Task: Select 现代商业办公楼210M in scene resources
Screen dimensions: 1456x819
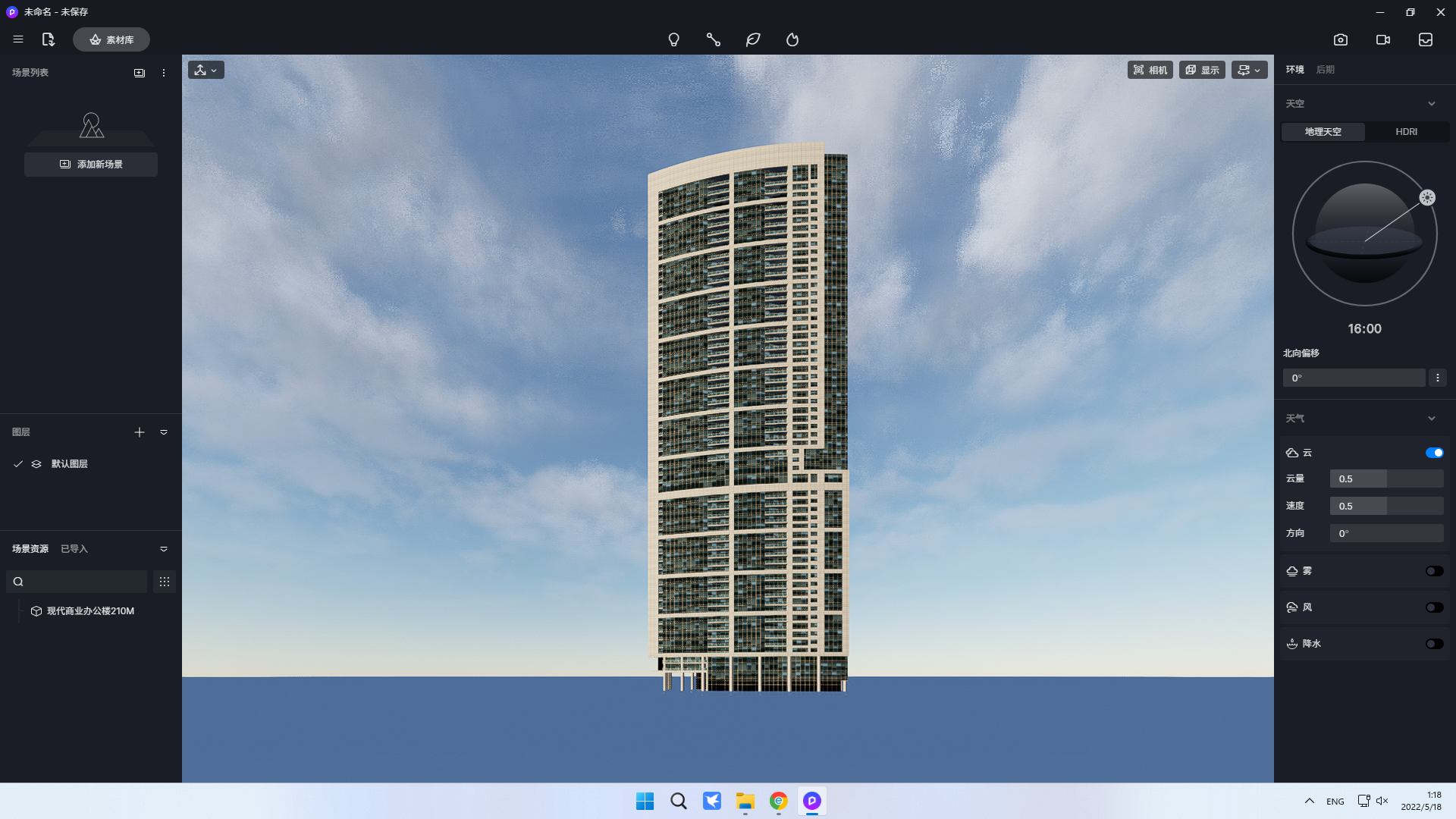Action: 89,611
